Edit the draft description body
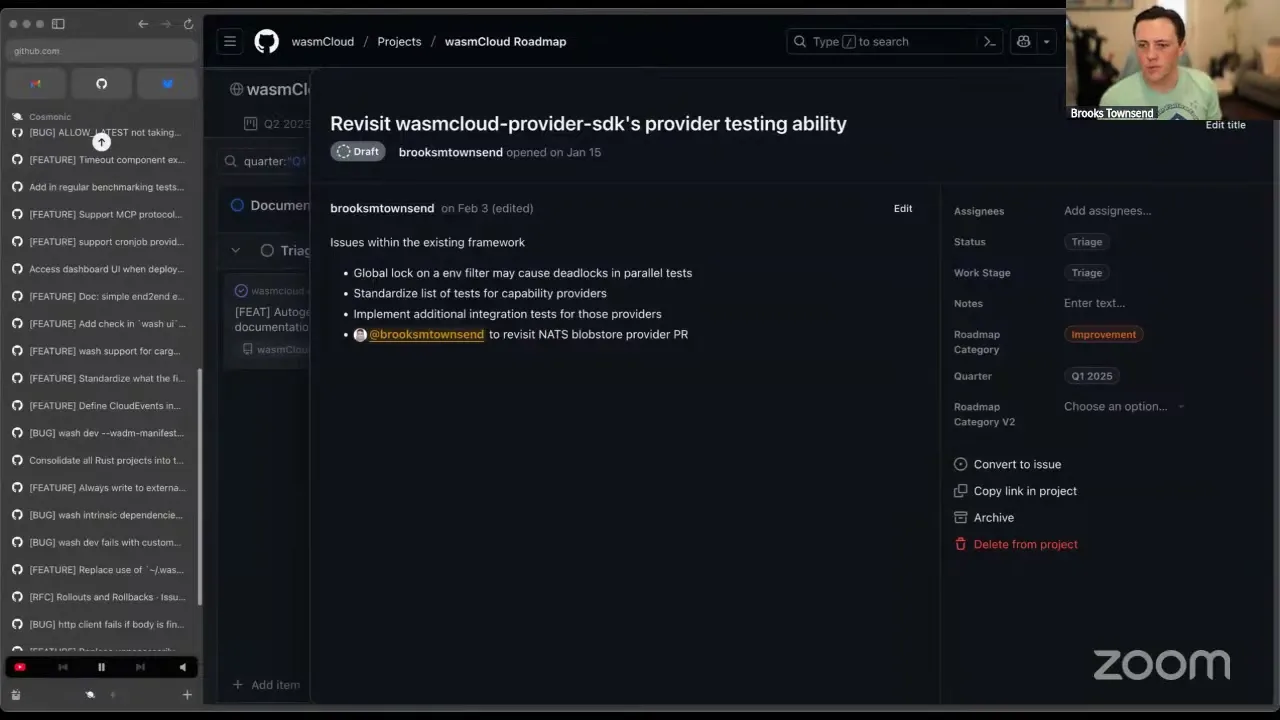Viewport: 1280px width, 720px height. click(903, 209)
